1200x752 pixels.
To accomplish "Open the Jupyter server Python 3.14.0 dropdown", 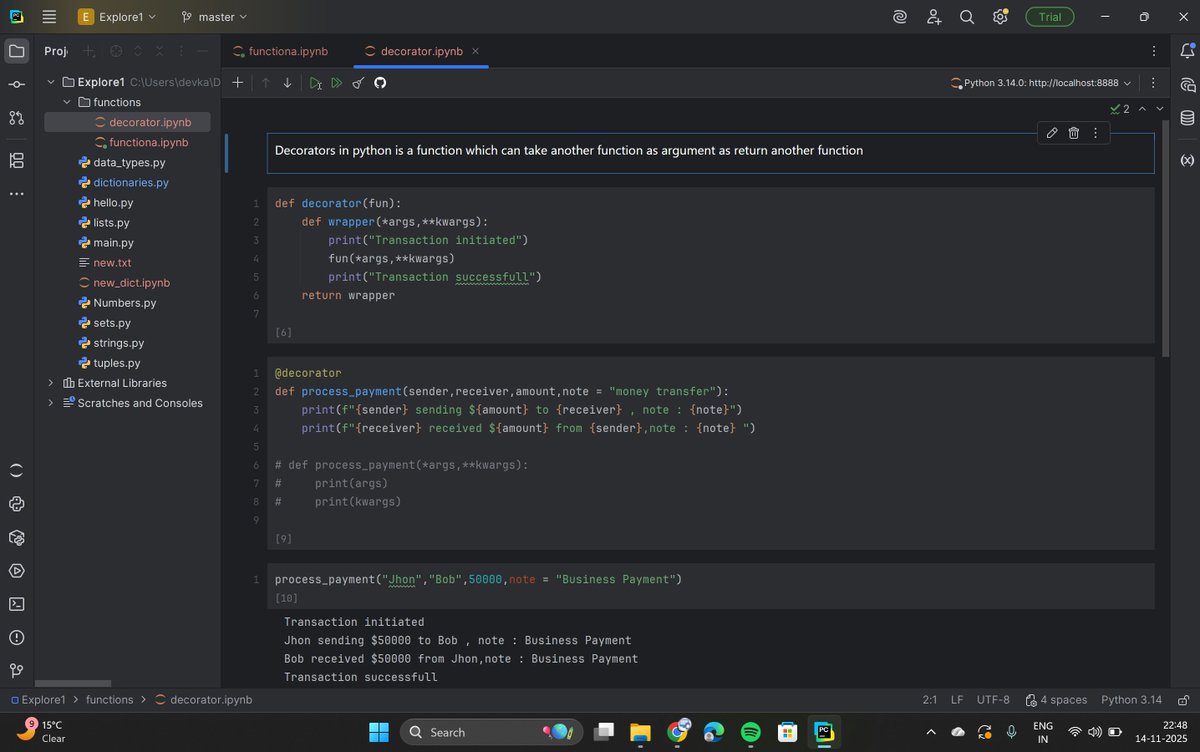I will point(1040,83).
